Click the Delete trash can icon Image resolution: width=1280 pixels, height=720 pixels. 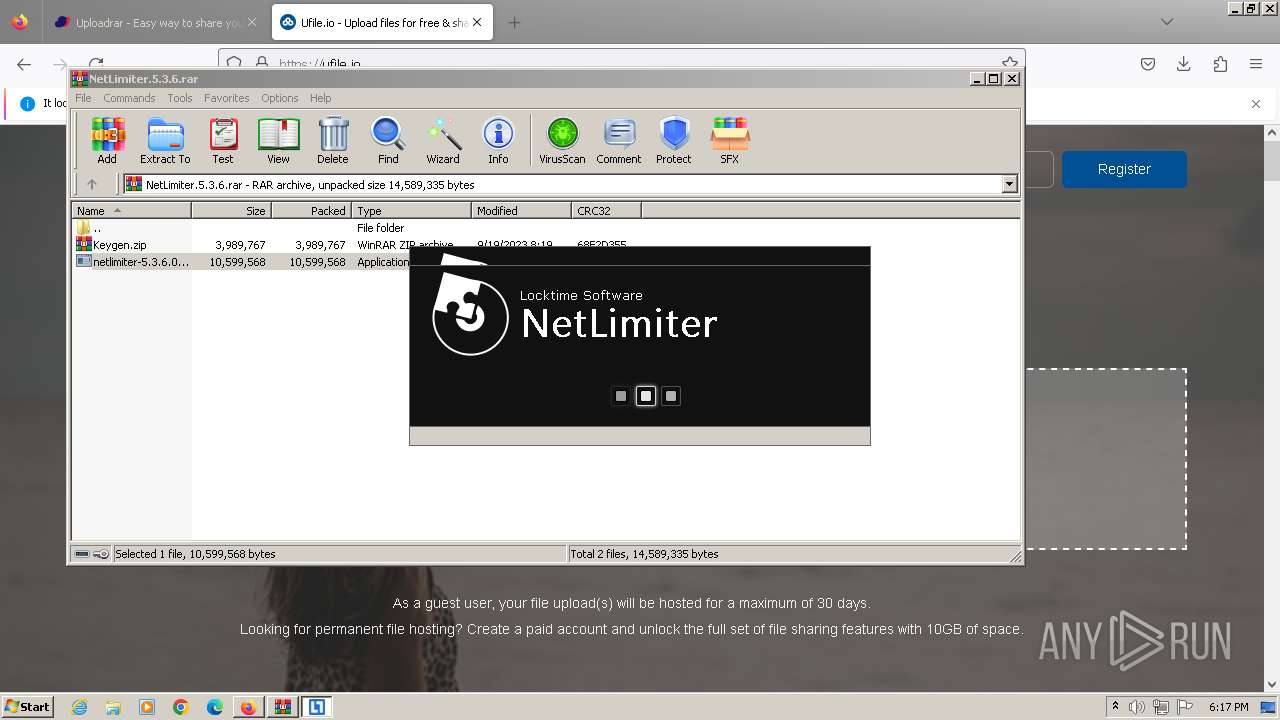[x=333, y=141]
